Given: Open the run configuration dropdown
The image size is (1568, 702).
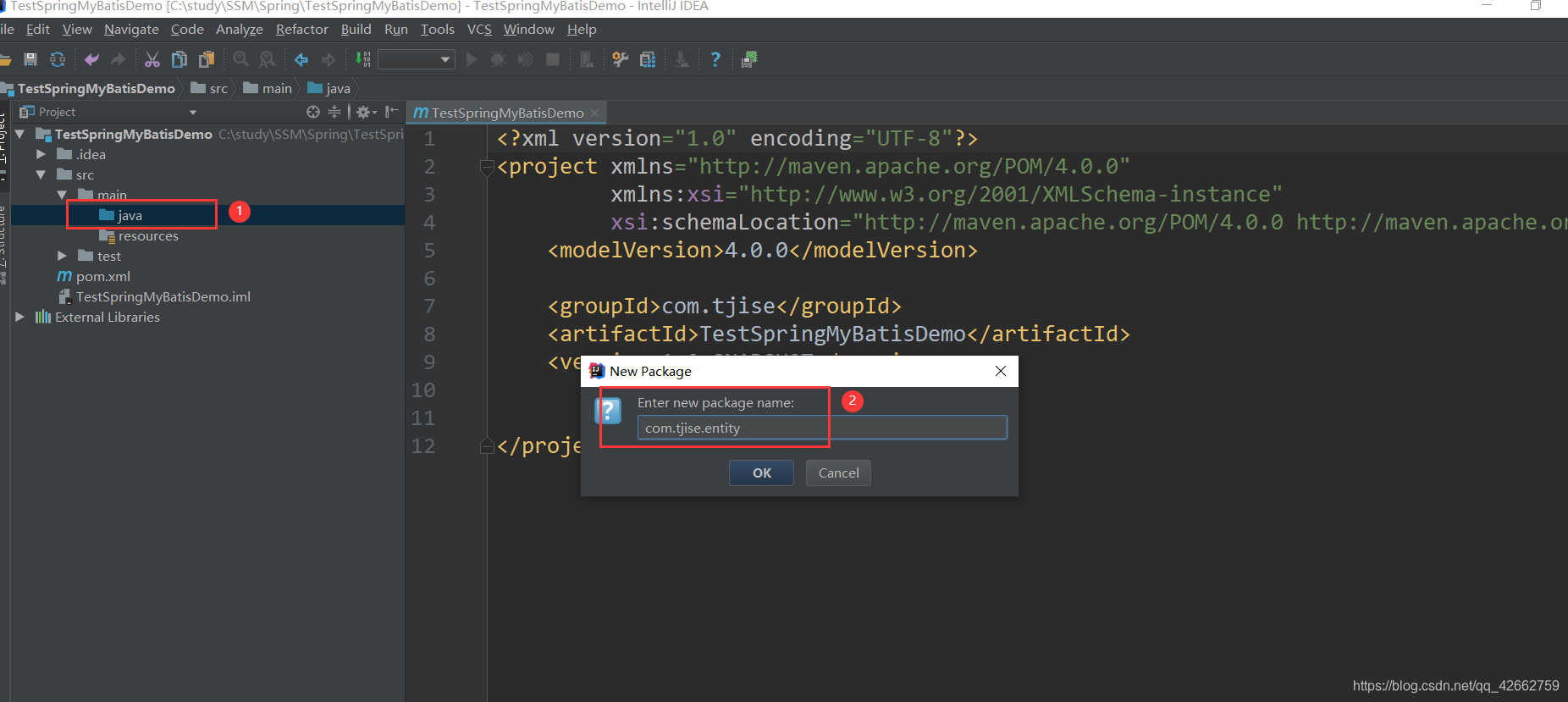Looking at the screenshot, I should click(x=417, y=59).
